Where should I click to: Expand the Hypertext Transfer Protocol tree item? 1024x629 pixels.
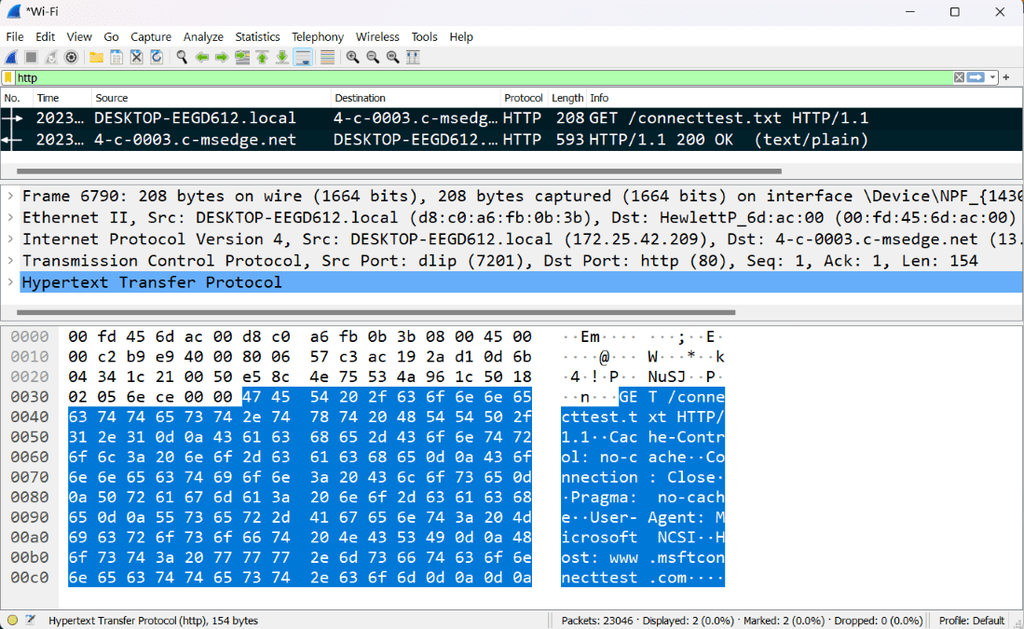[9, 282]
